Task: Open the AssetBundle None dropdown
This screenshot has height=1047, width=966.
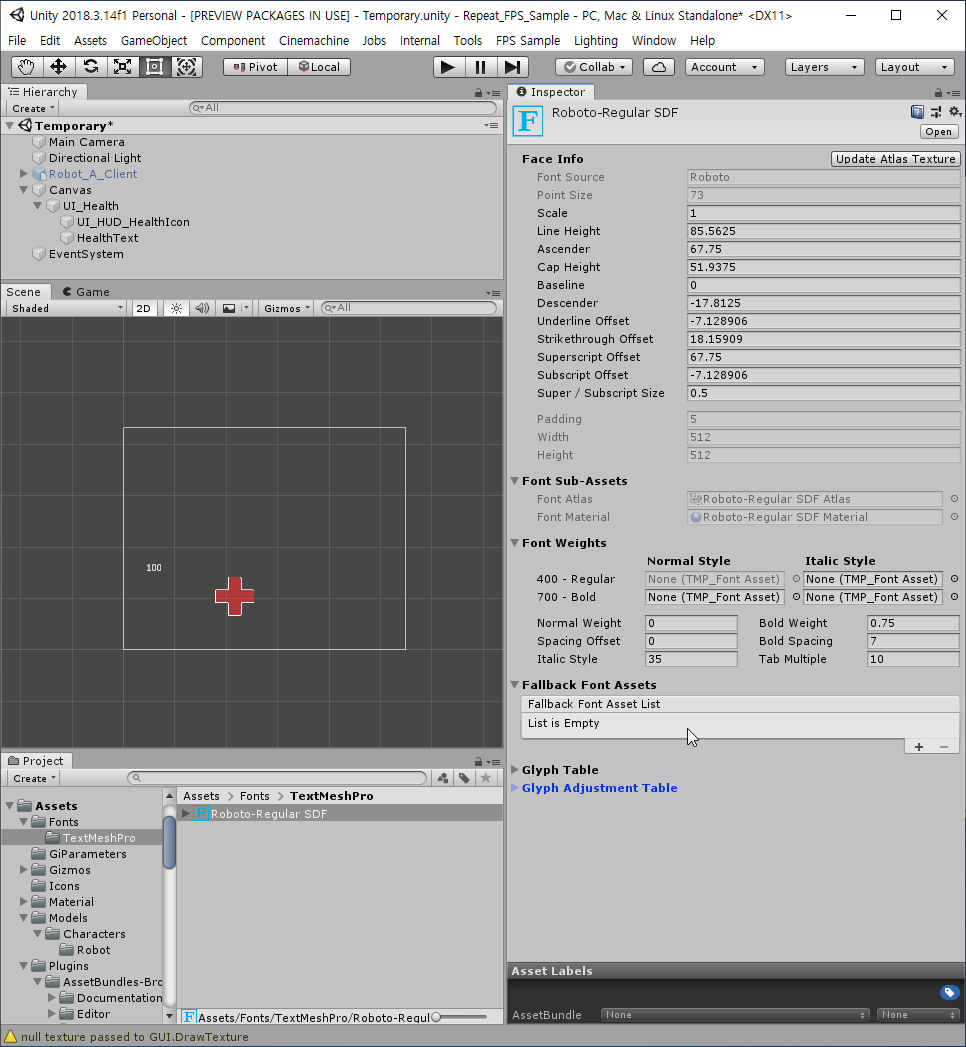Action: 735,1014
